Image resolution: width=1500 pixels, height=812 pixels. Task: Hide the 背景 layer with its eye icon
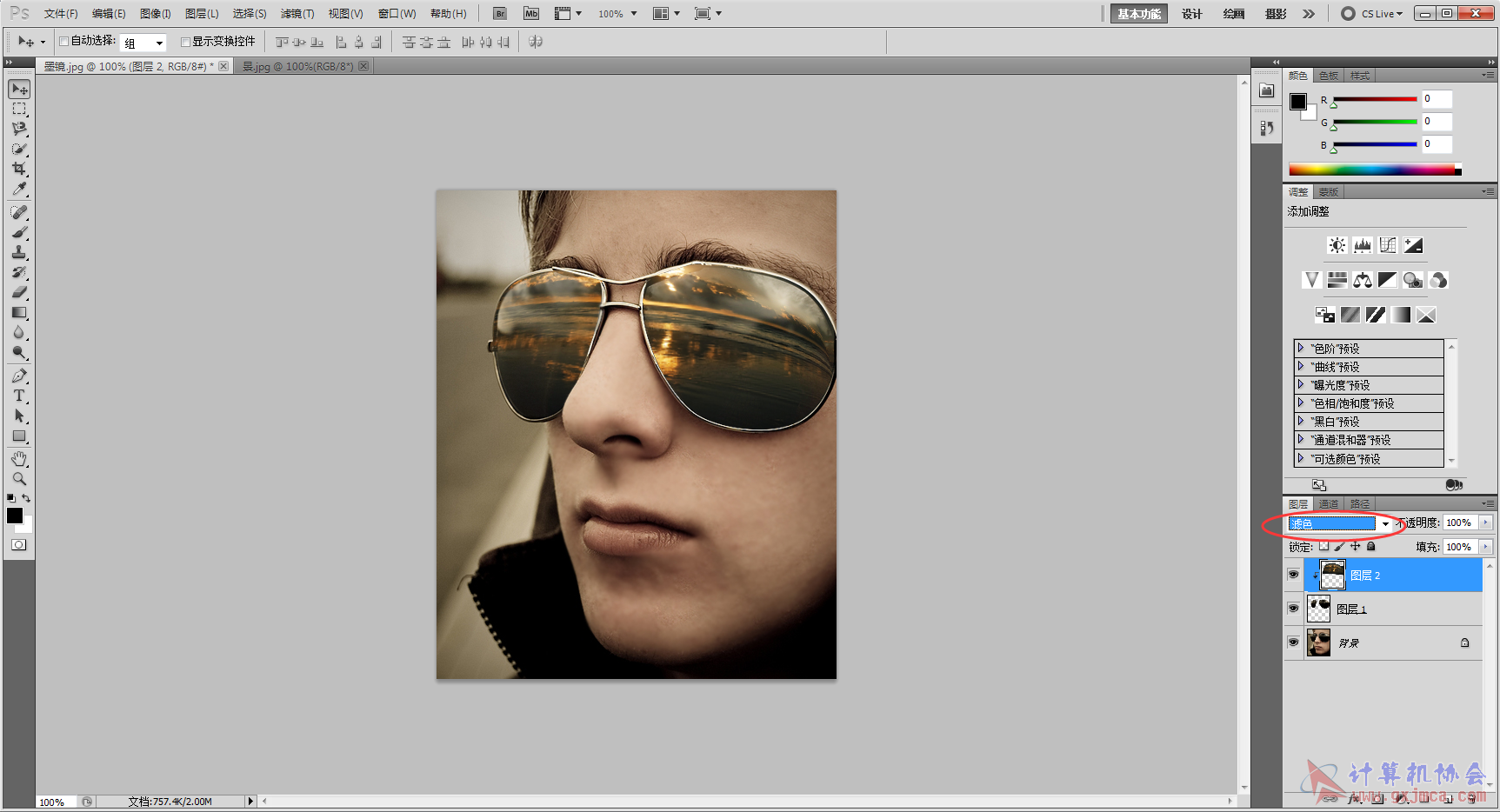click(1293, 642)
